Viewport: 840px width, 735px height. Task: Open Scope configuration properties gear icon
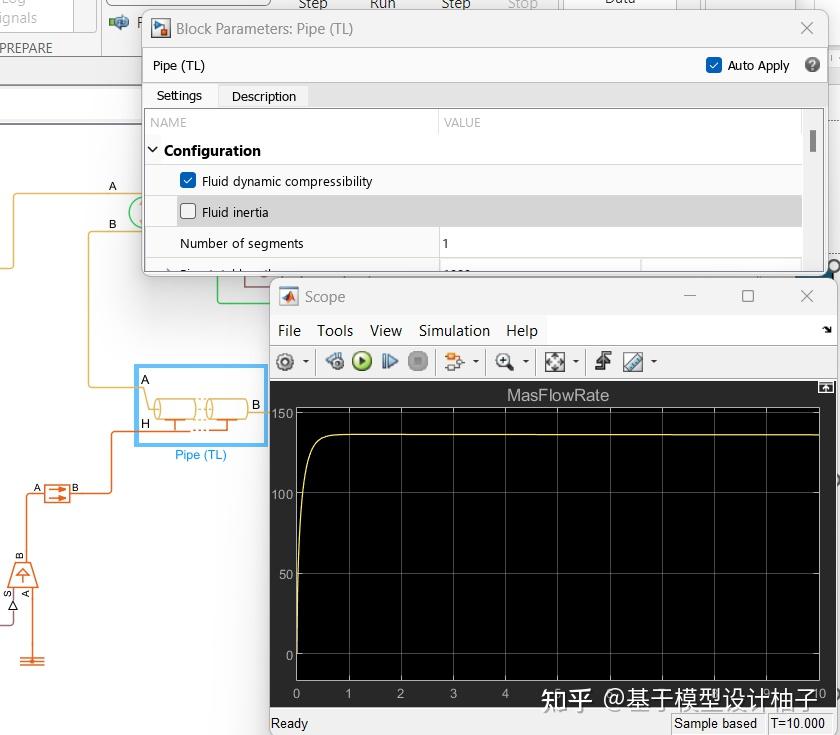point(285,362)
